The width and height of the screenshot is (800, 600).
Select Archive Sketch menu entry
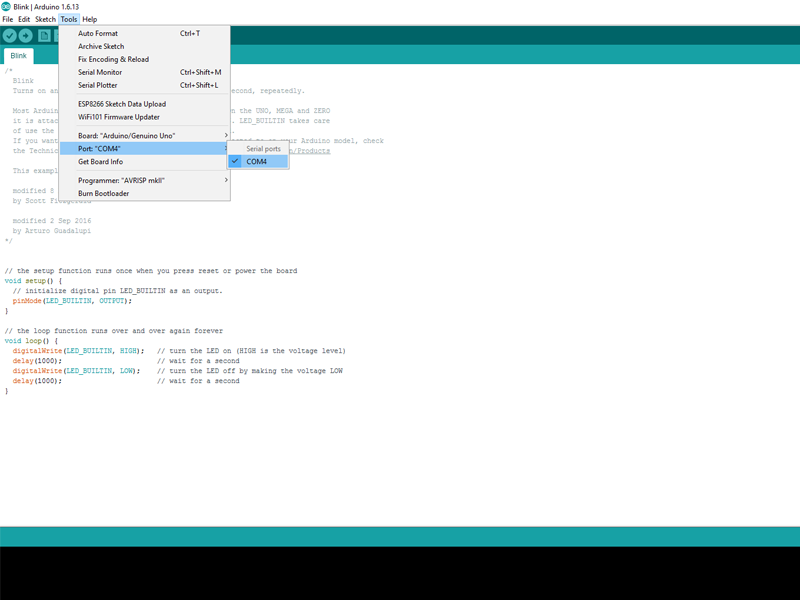pos(144,46)
